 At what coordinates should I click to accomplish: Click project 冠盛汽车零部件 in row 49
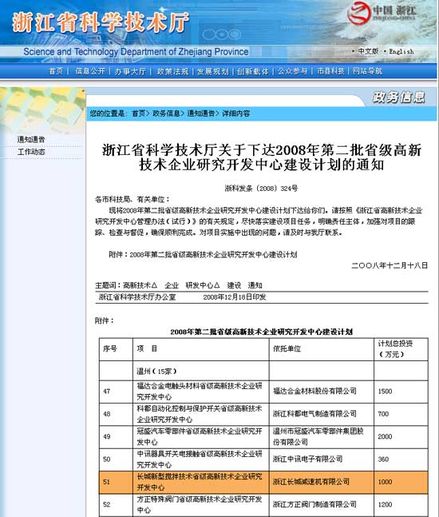[x=200, y=437]
